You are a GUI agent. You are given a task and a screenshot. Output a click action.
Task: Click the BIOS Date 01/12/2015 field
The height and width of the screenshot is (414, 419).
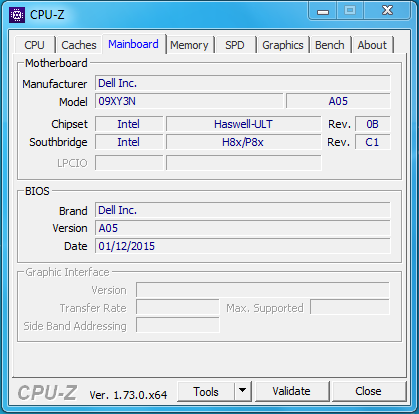point(243,246)
